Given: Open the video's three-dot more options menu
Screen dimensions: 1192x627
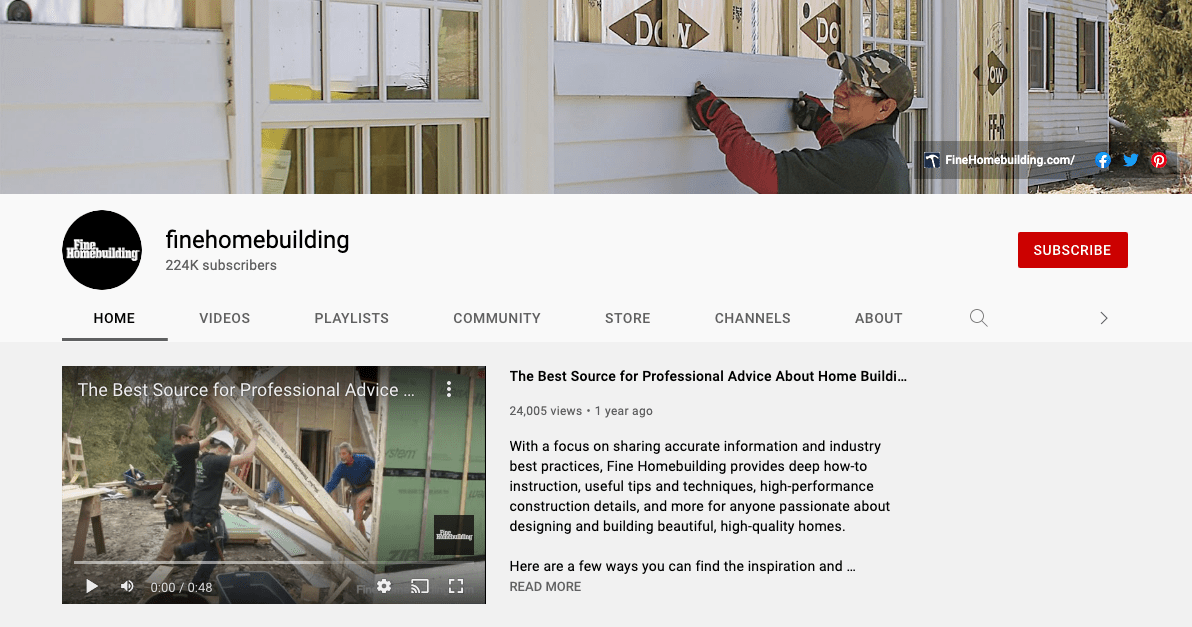Looking at the screenshot, I should 449,389.
